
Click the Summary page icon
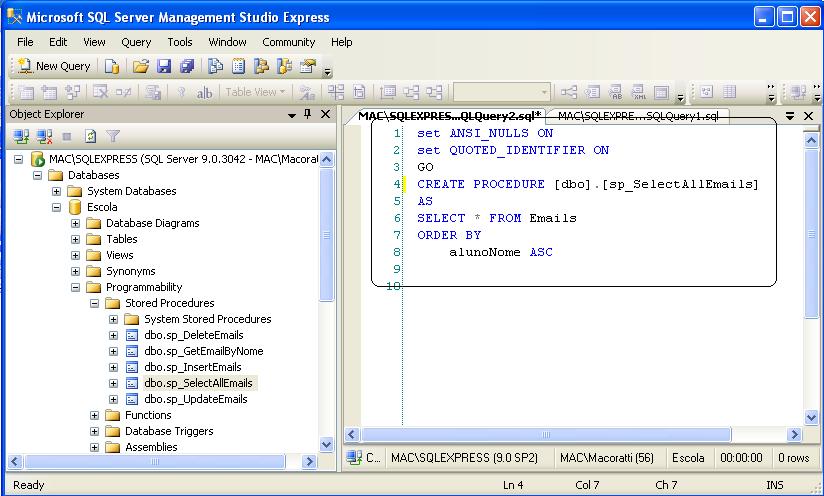pos(239,66)
